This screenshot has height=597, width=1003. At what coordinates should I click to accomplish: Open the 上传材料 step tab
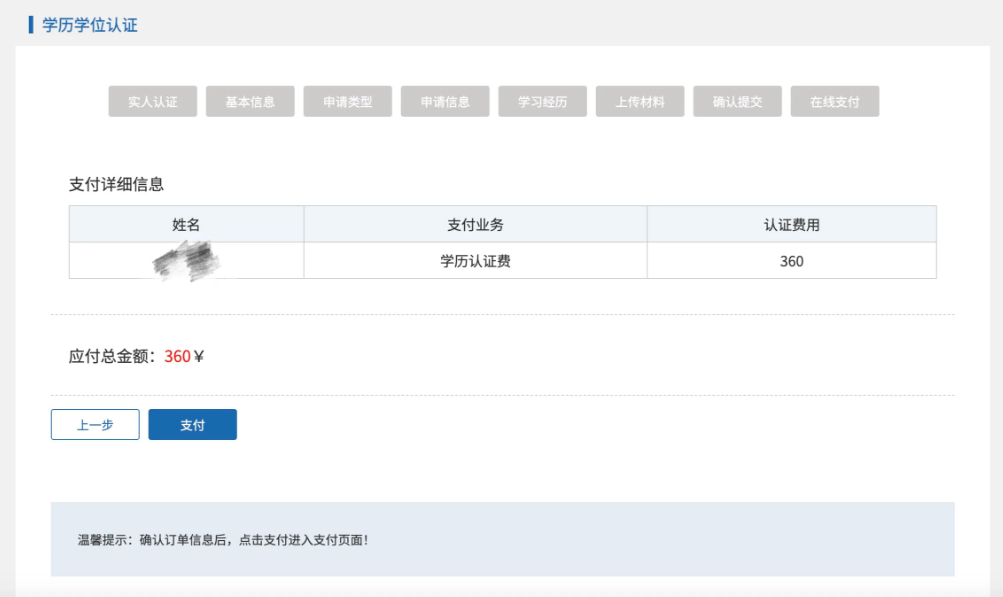(x=640, y=101)
